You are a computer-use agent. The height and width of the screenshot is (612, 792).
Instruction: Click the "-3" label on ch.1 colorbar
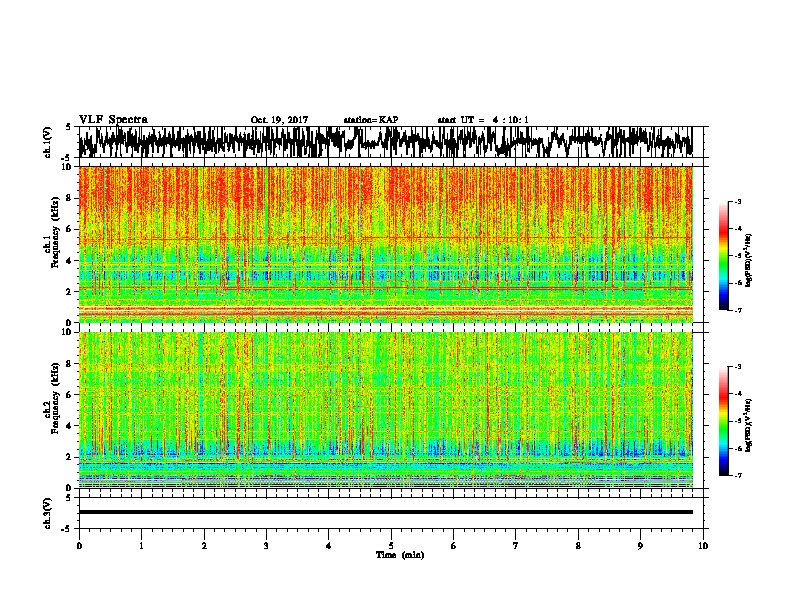[x=737, y=201]
